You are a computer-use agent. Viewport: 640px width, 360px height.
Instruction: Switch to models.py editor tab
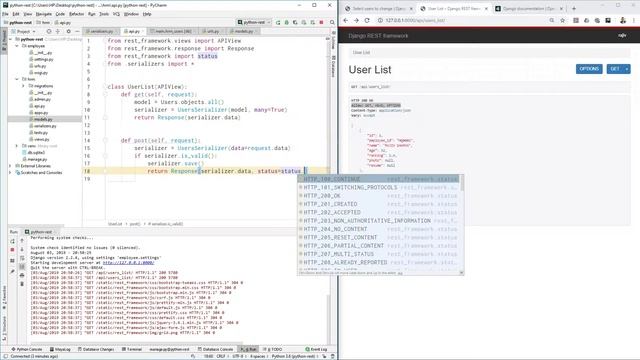coord(244,31)
